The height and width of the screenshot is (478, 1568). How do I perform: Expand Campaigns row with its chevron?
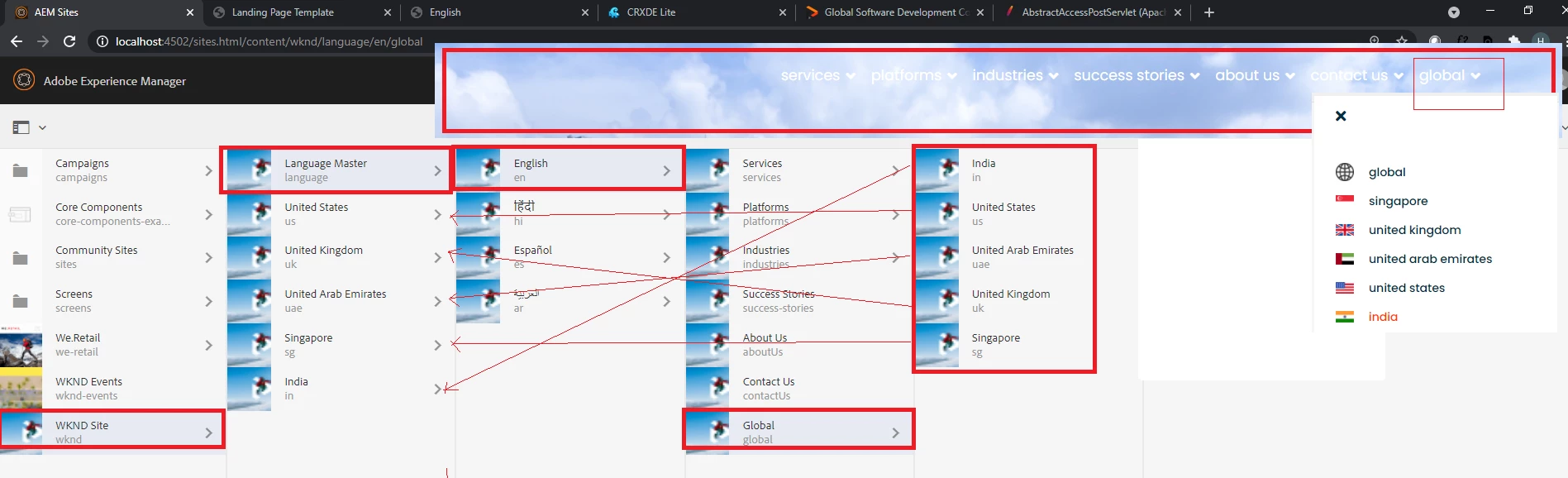(x=208, y=170)
